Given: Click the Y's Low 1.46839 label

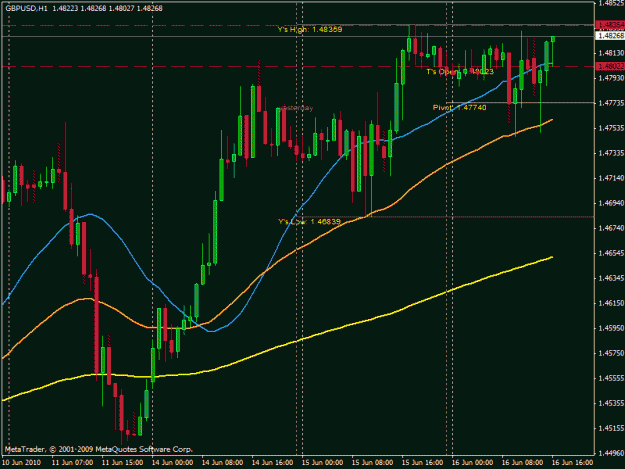Looking at the screenshot, I should (309, 222).
